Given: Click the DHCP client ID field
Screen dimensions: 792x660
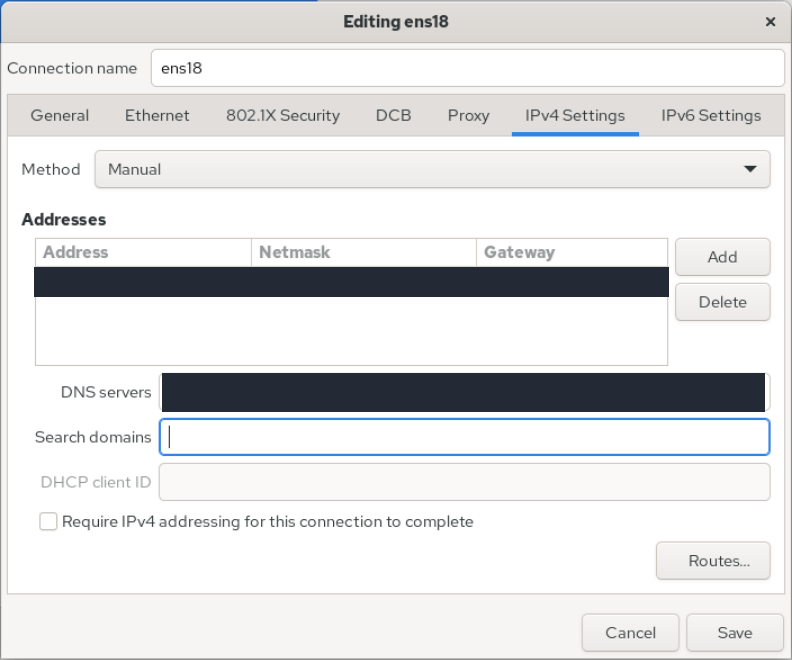Looking at the screenshot, I should pyautogui.click(x=464, y=482).
